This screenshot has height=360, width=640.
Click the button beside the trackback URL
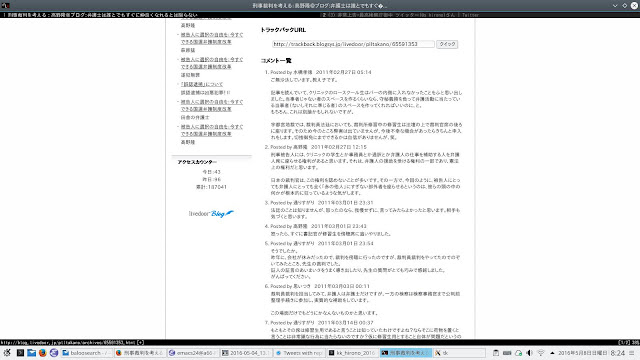tap(447, 44)
